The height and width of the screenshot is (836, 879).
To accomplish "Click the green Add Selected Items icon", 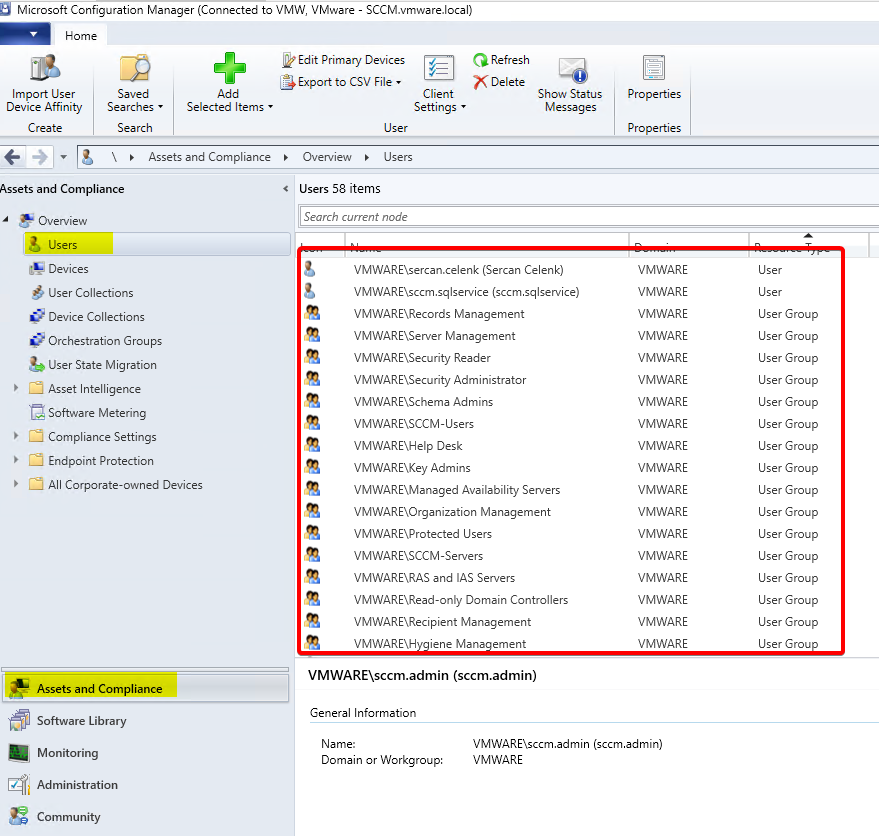I will (x=229, y=69).
